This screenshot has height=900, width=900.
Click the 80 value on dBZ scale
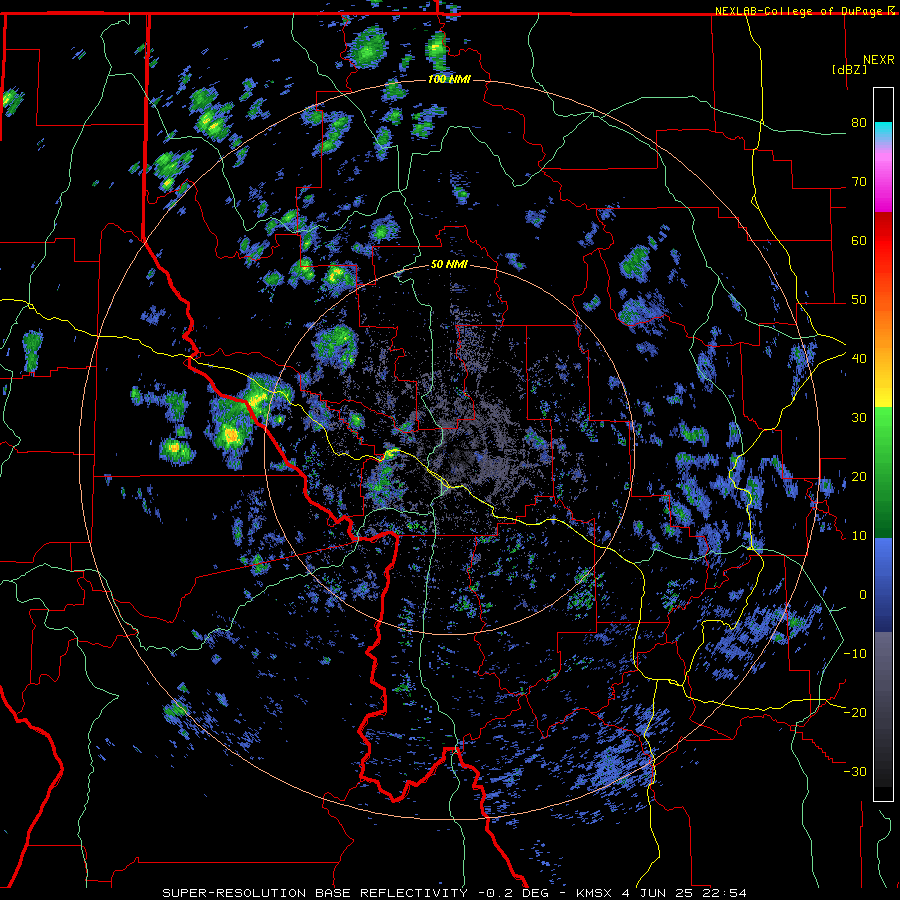(859, 123)
